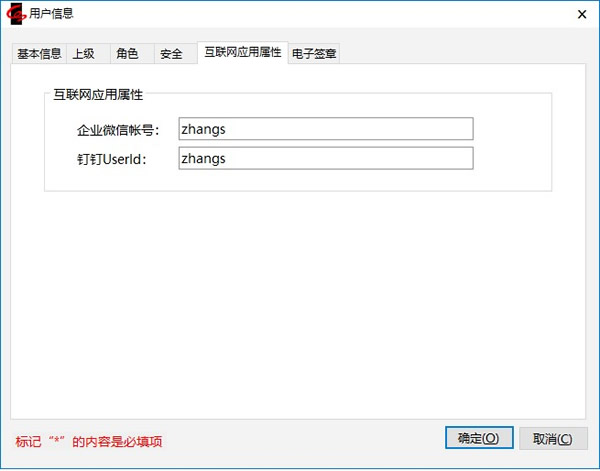The image size is (600, 471).
Task: Select the 互联网应用属性 tab
Action: tap(242, 52)
